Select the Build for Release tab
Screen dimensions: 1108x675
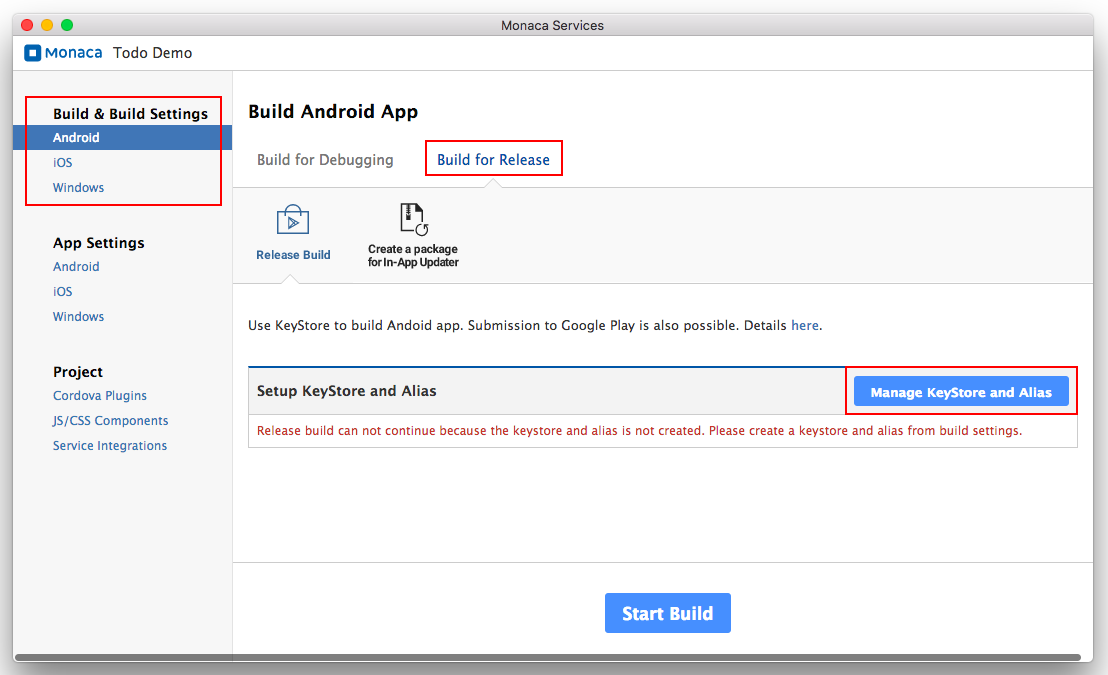click(x=493, y=160)
